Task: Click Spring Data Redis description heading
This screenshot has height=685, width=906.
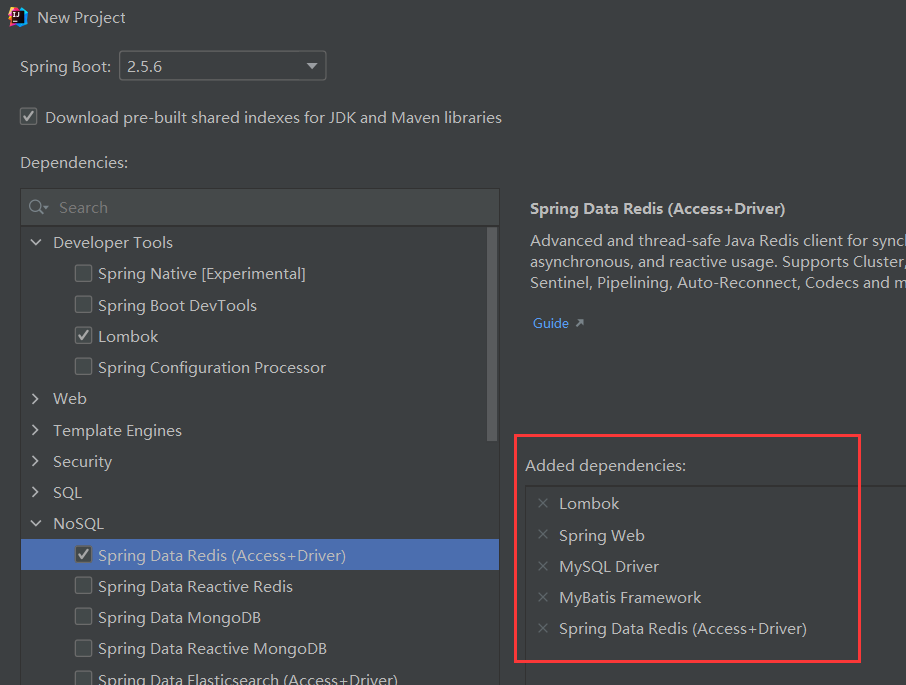Action: click(x=658, y=209)
